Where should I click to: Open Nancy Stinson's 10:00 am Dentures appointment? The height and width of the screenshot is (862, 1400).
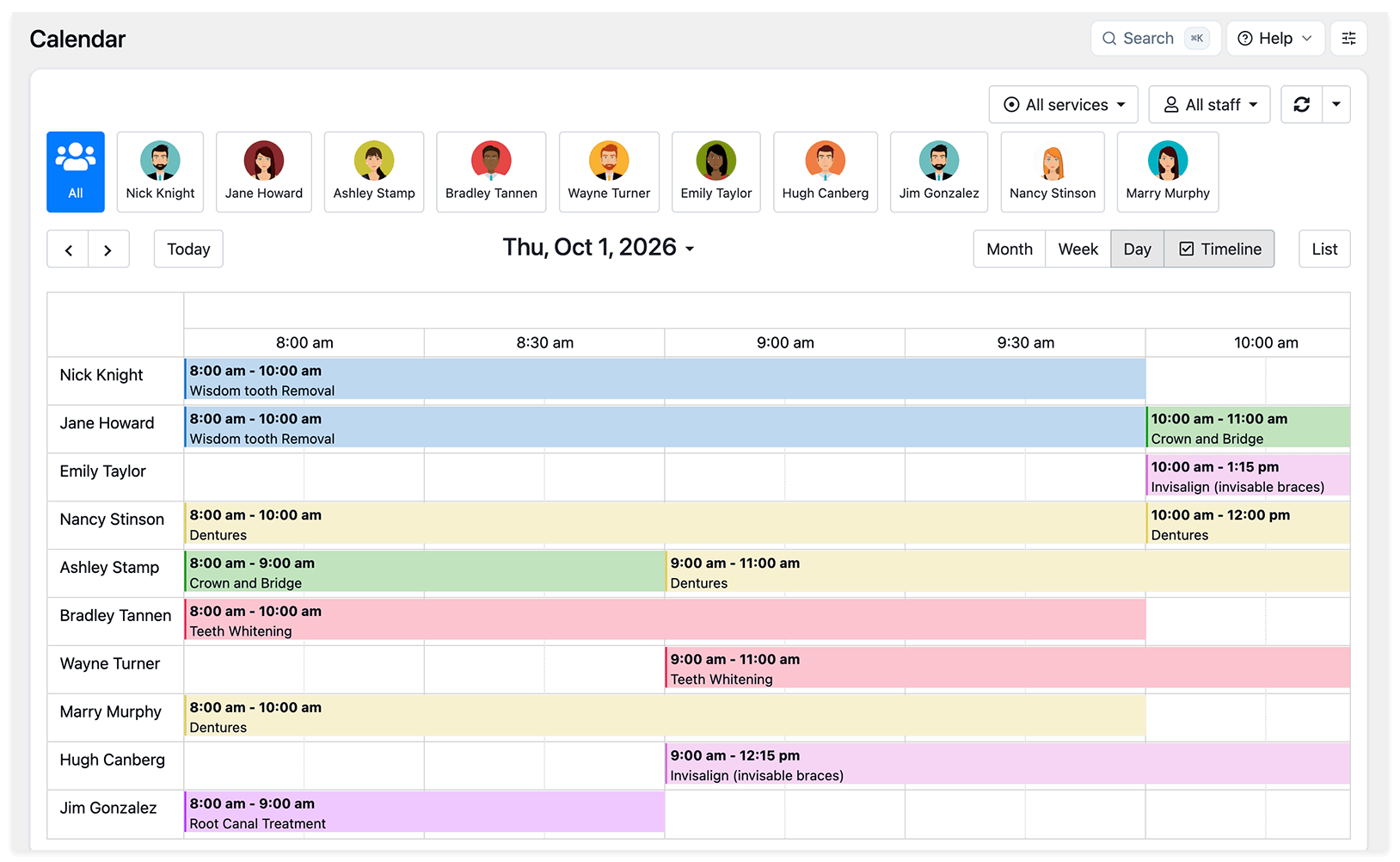pos(1248,524)
